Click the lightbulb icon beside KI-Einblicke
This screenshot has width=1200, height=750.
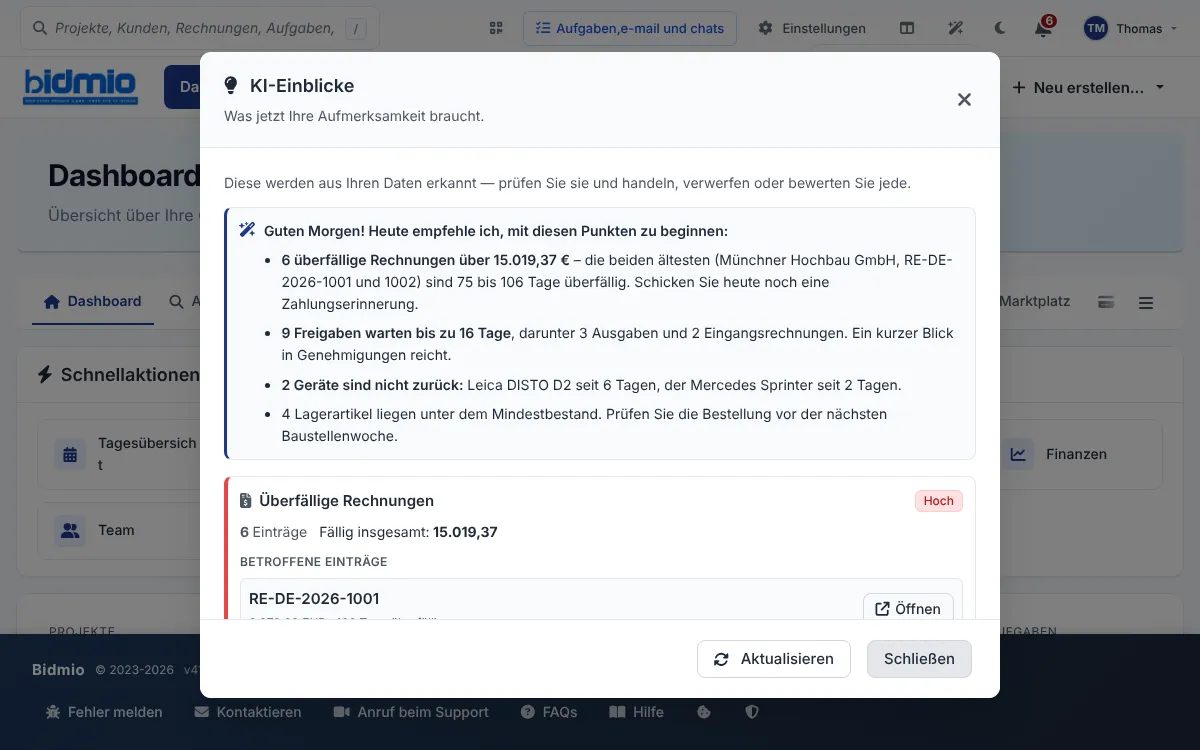[x=231, y=86]
